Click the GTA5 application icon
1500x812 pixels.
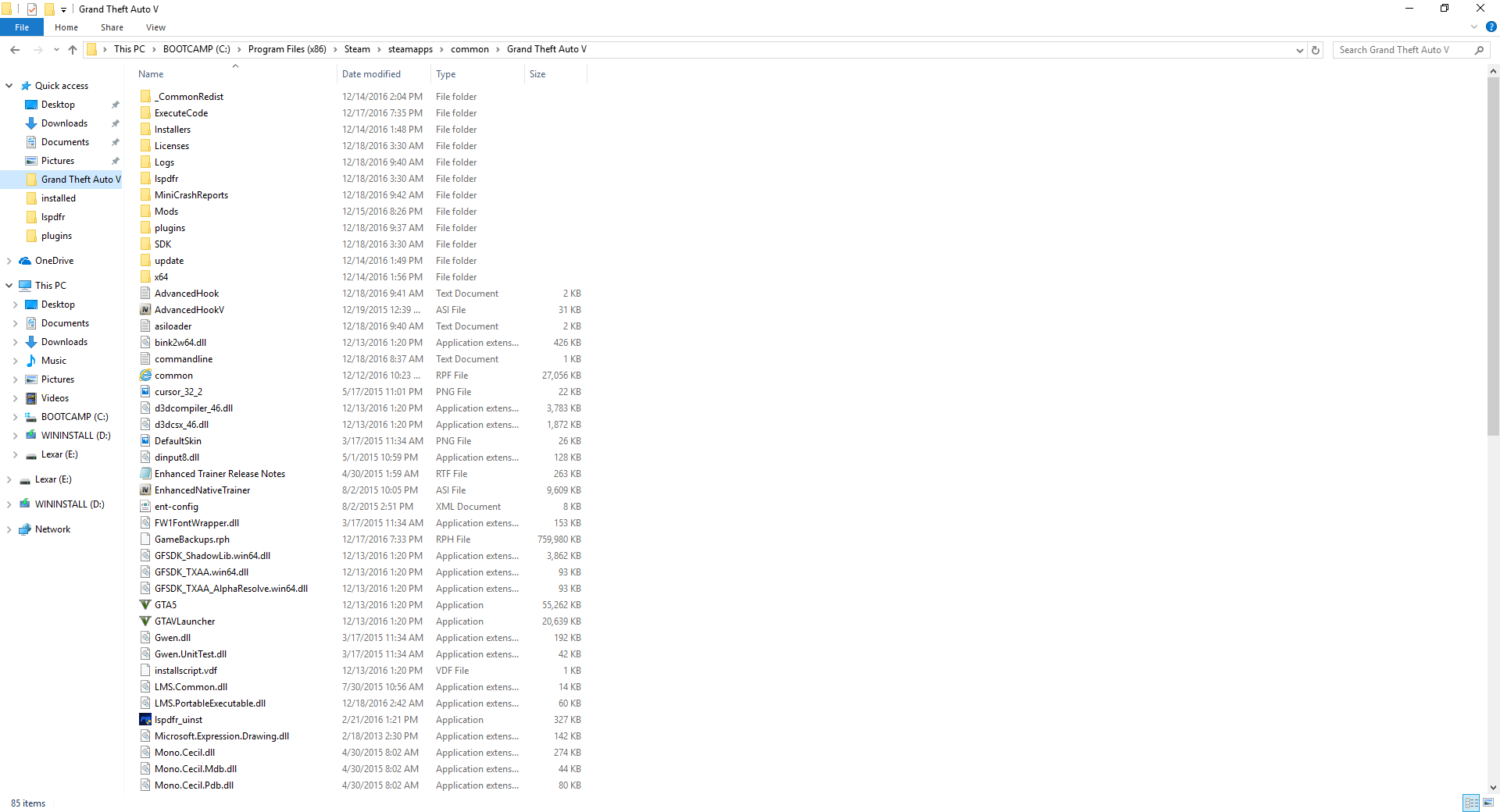point(145,605)
